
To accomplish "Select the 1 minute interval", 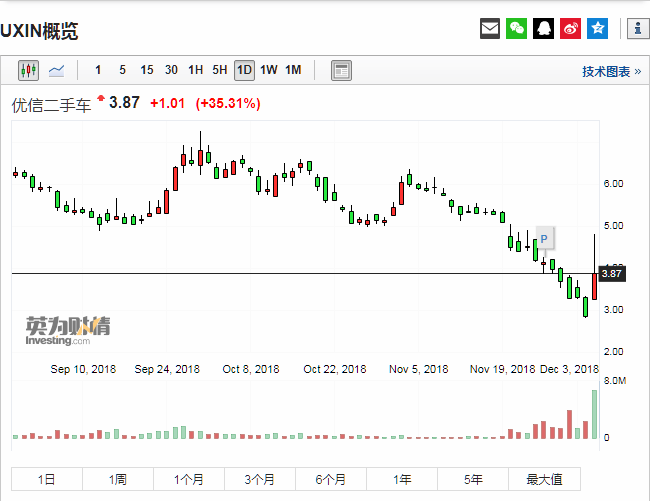I will (98, 70).
